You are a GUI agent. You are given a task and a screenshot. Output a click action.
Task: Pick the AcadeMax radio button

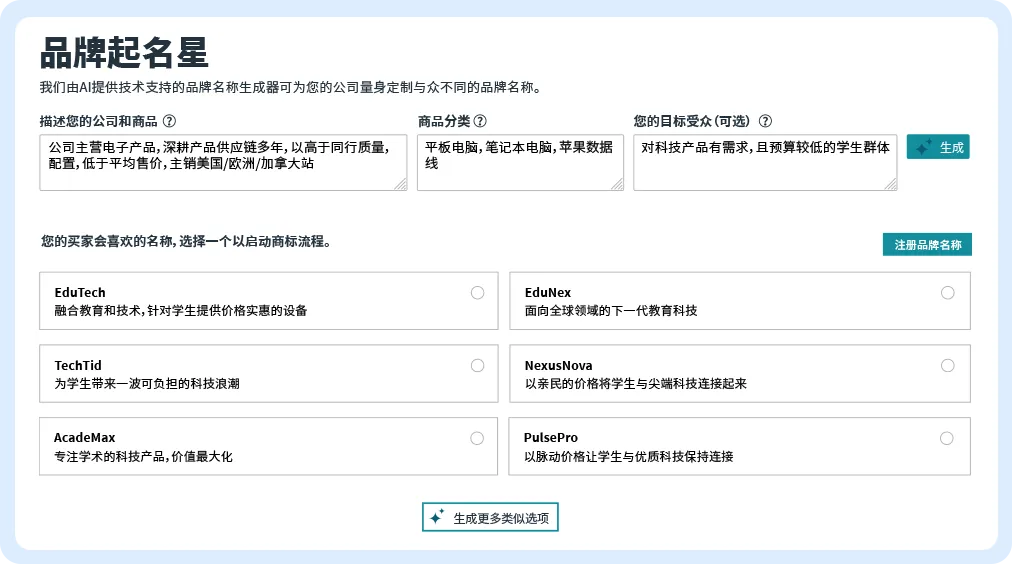coord(477,438)
